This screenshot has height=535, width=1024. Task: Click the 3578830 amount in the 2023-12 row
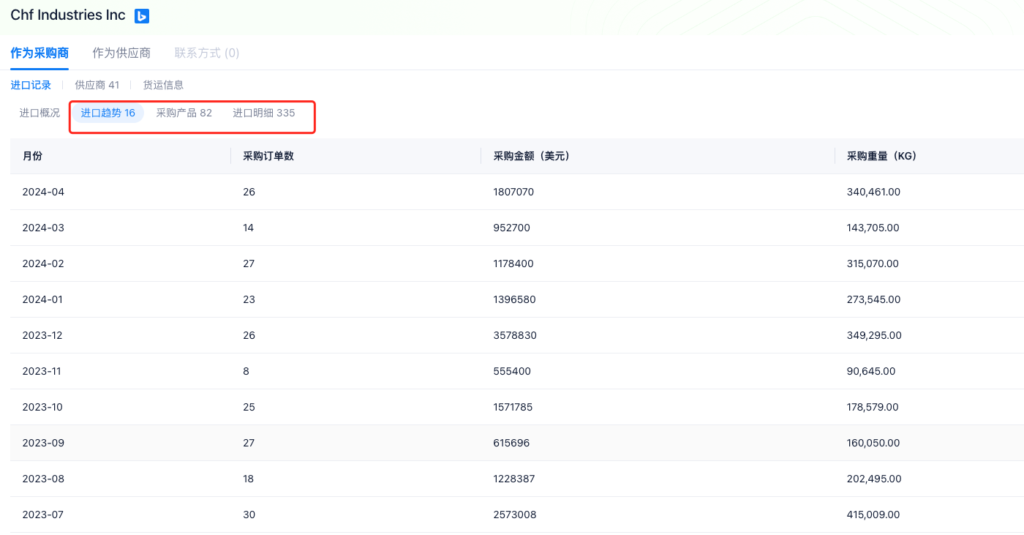click(514, 335)
